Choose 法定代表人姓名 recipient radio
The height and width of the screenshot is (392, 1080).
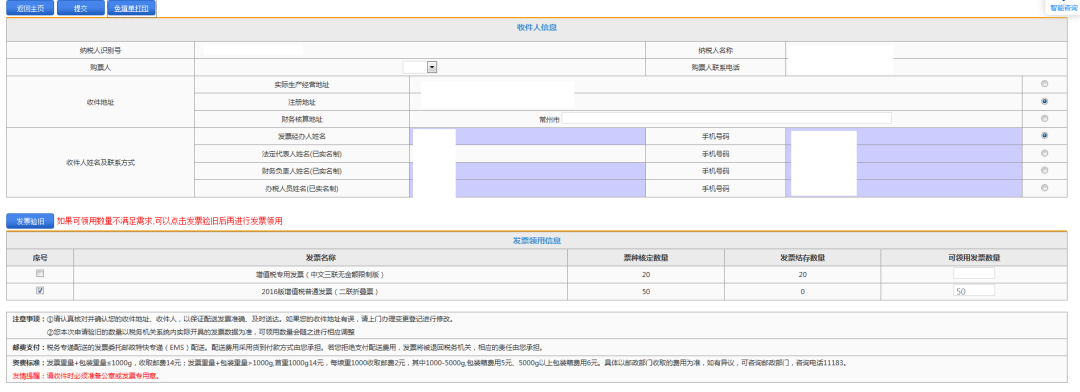pos(1045,153)
